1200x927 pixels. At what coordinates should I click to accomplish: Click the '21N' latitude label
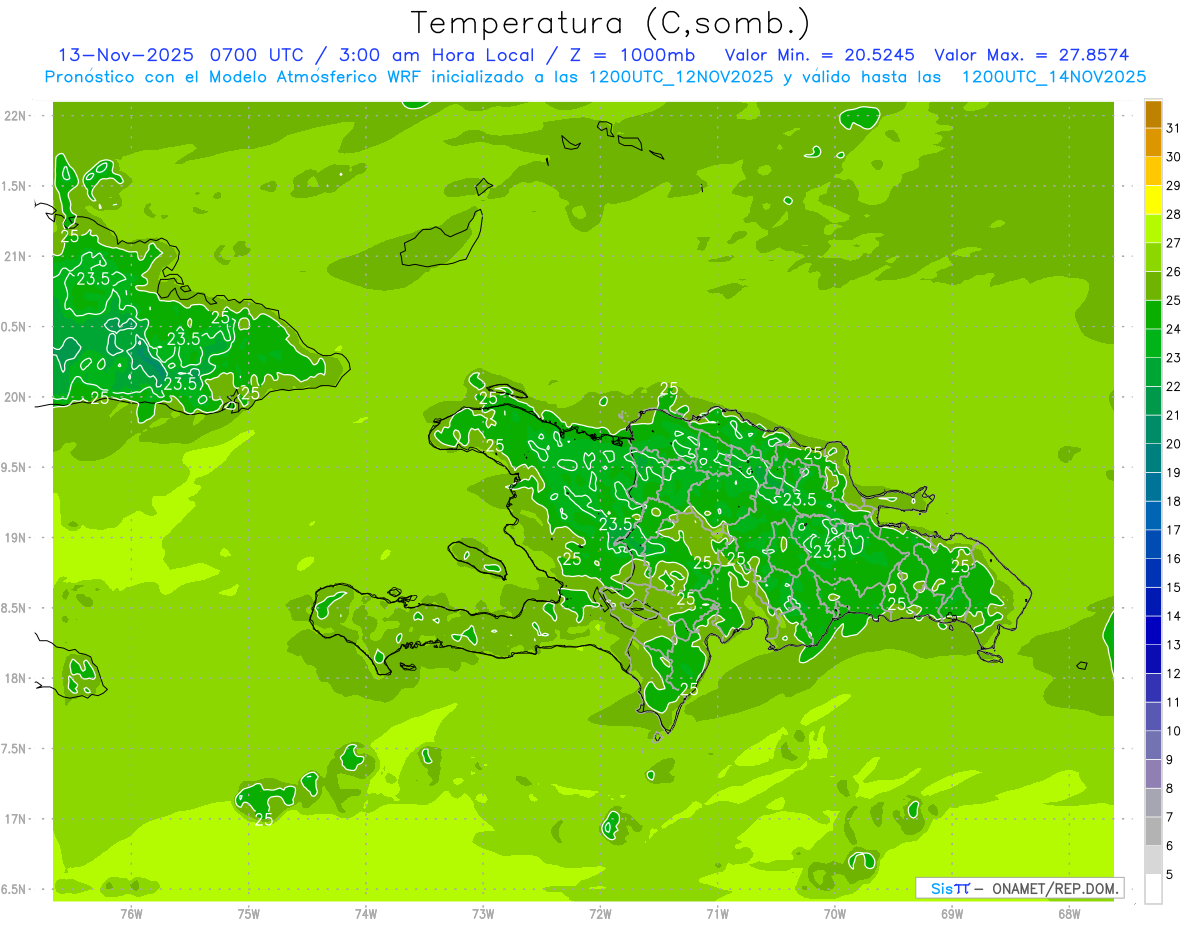click(x=14, y=256)
